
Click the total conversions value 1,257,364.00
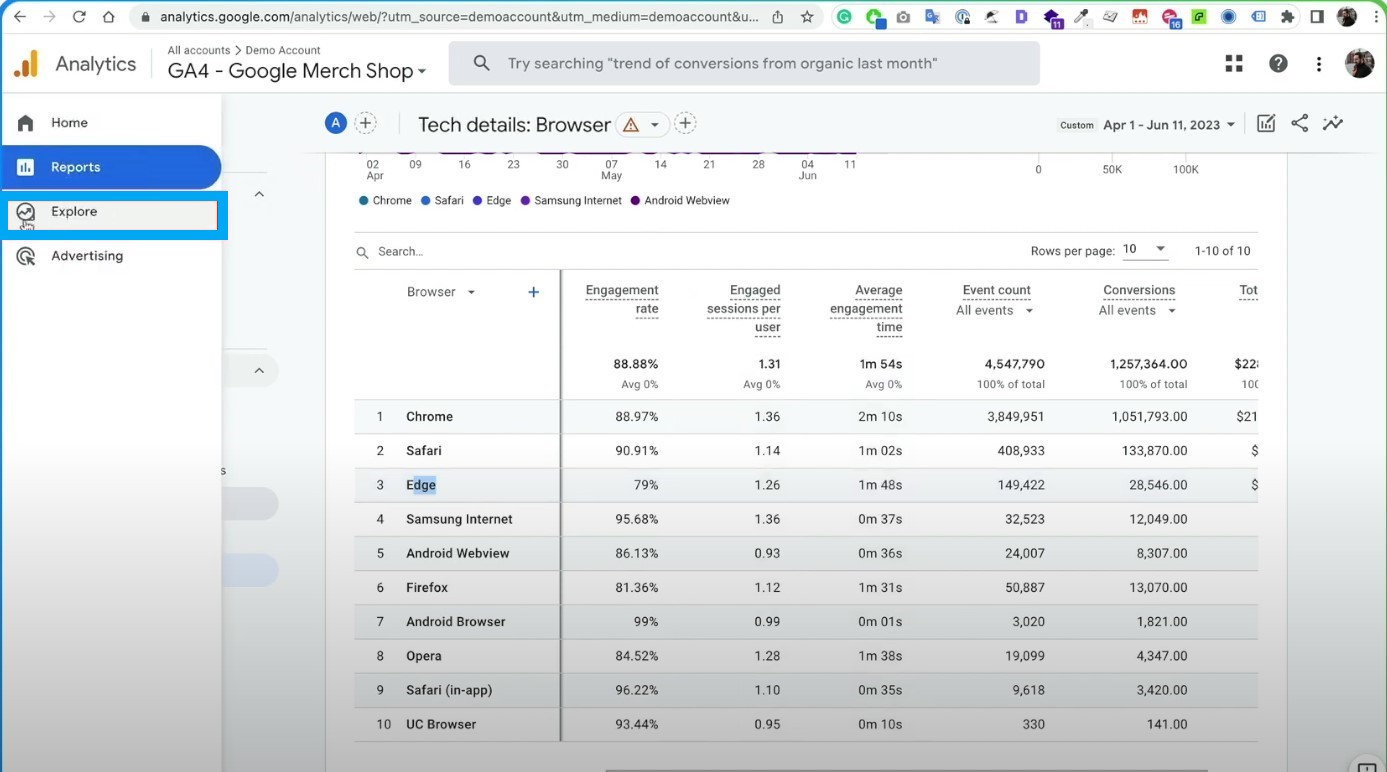click(x=1149, y=364)
